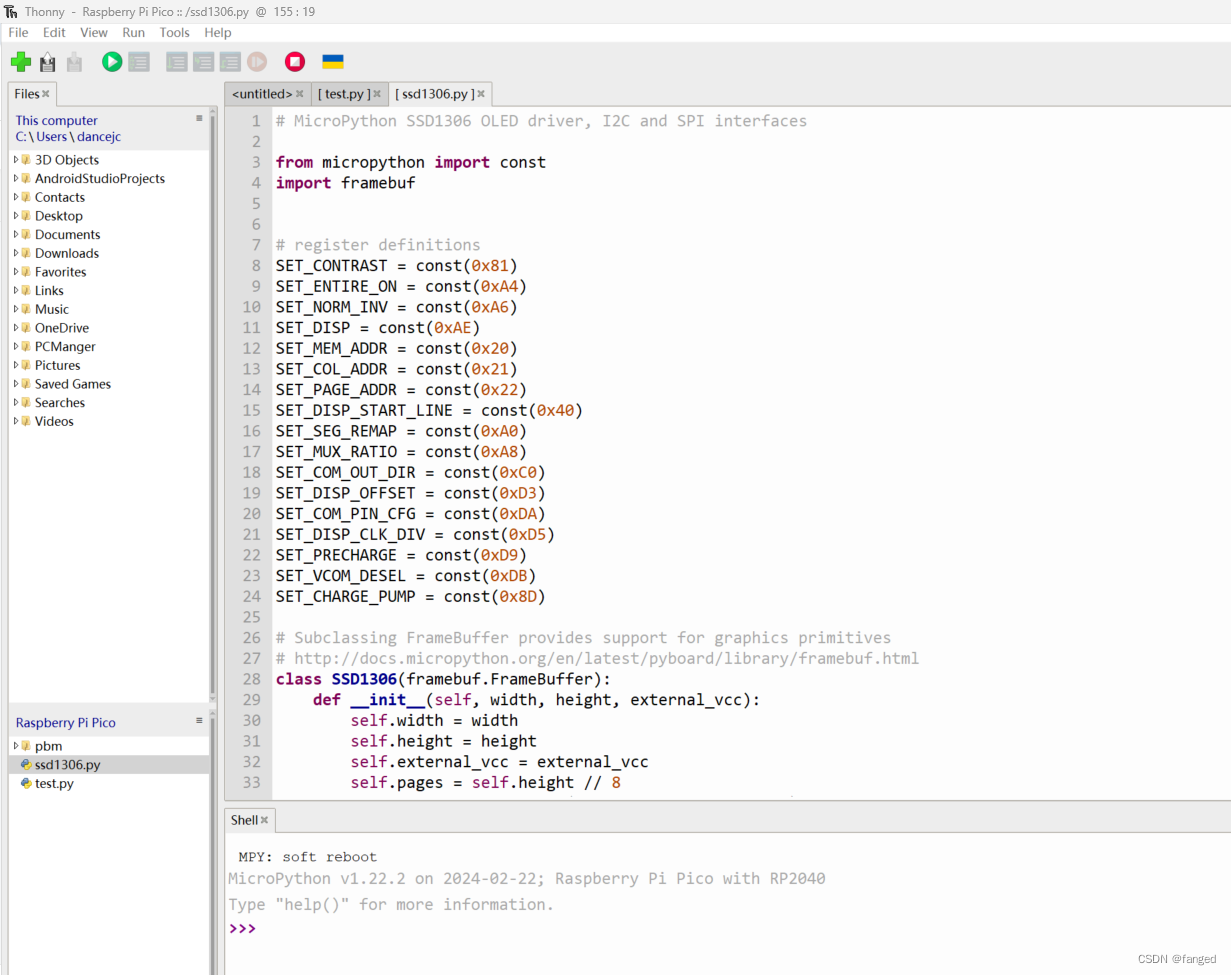Stop the backend with red Stop icon
The height and width of the screenshot is (975, 1231).
(295, 62)
